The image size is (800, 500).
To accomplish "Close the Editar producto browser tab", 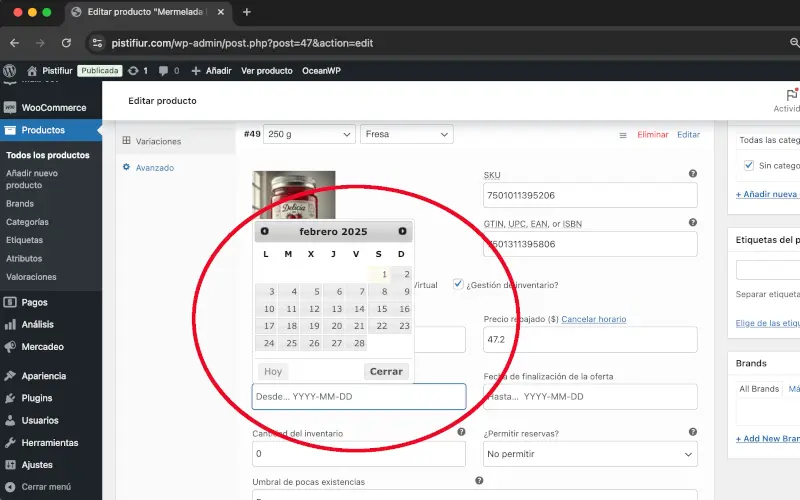I will coord(220,12).
